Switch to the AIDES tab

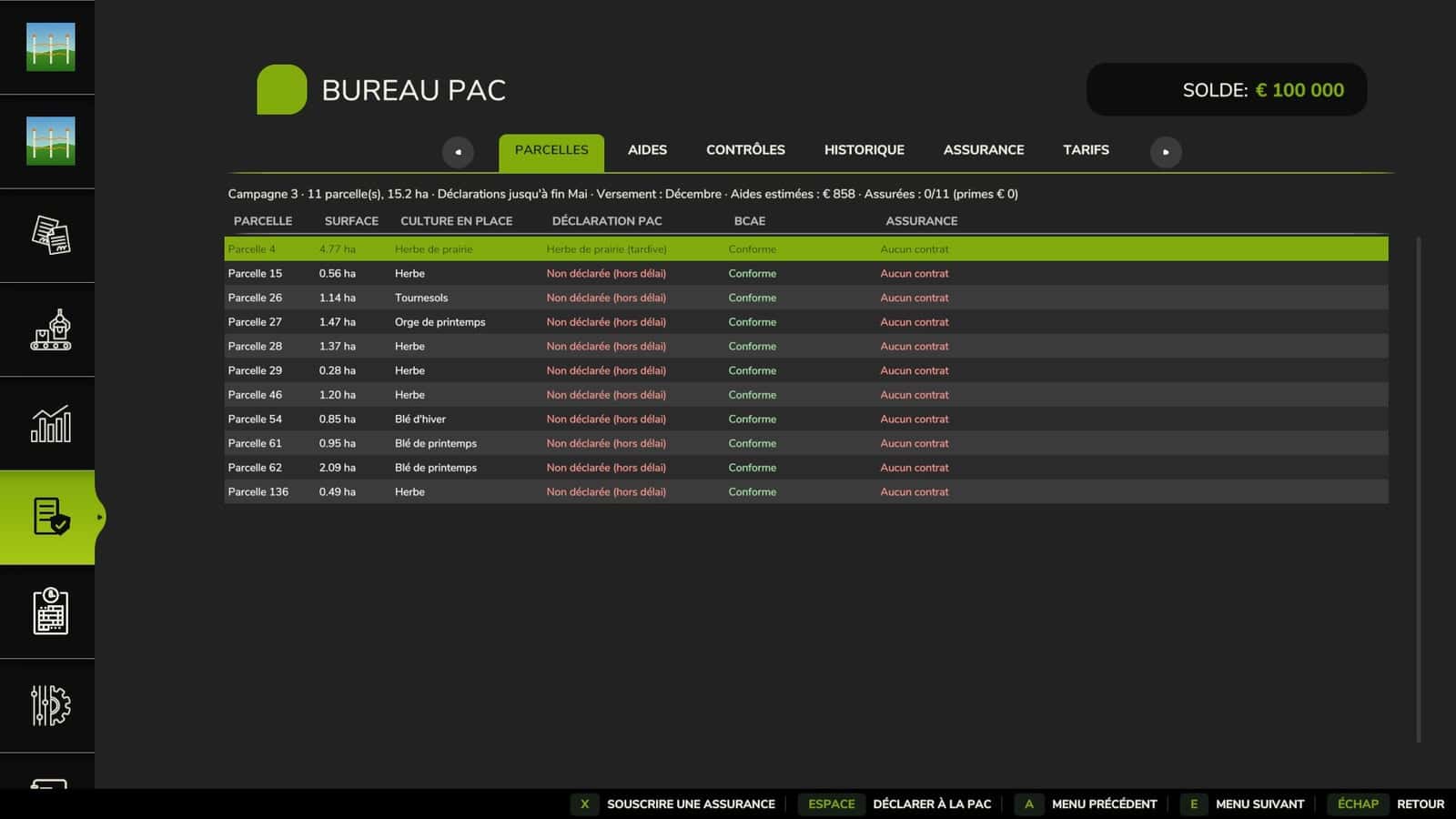click(x=647, y=150)
